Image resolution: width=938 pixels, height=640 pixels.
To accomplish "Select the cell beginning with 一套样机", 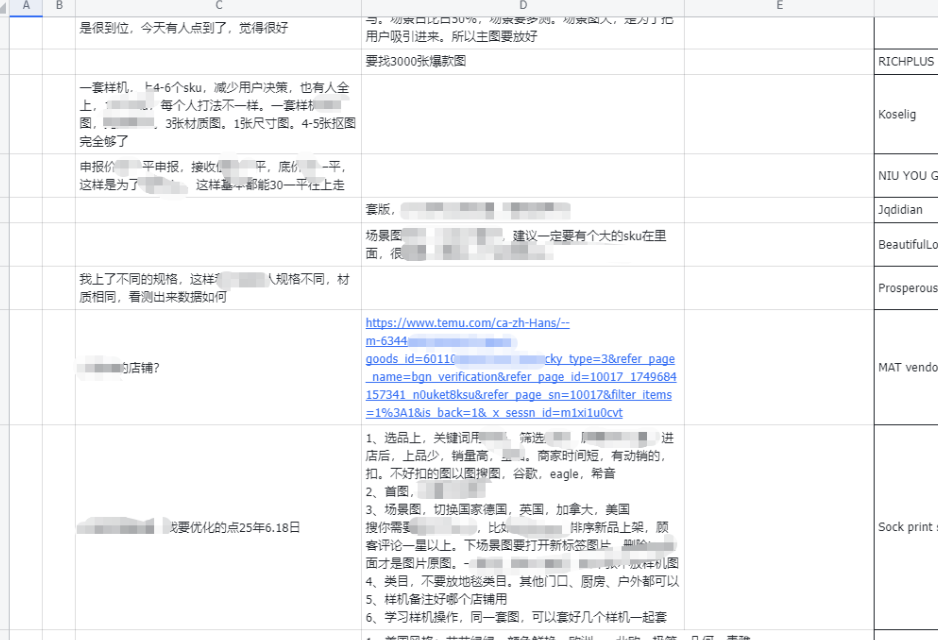I will (x=218, y=114).
